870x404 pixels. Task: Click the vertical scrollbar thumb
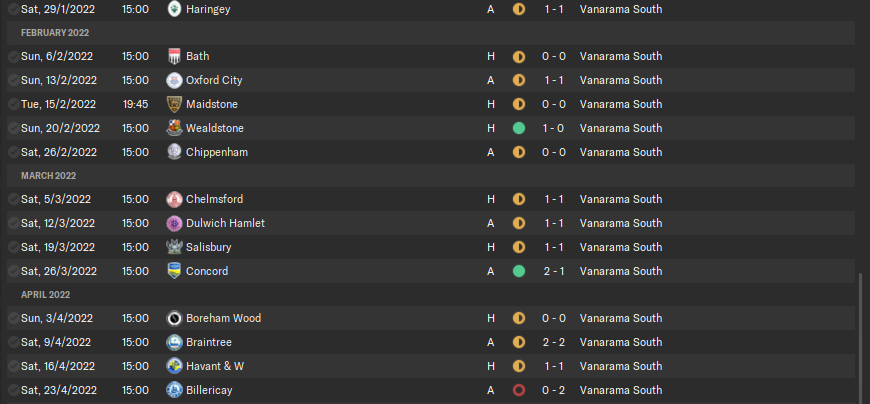[x=862, y=336]
